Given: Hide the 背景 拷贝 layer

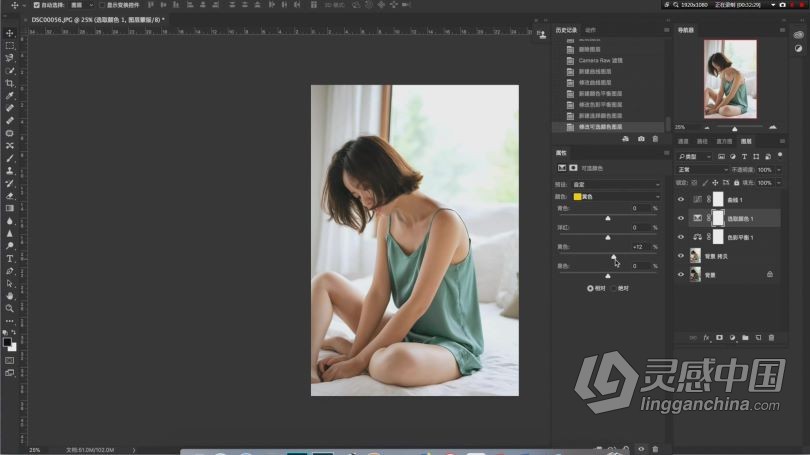Looking at the screenshot, I should [681, 256].
